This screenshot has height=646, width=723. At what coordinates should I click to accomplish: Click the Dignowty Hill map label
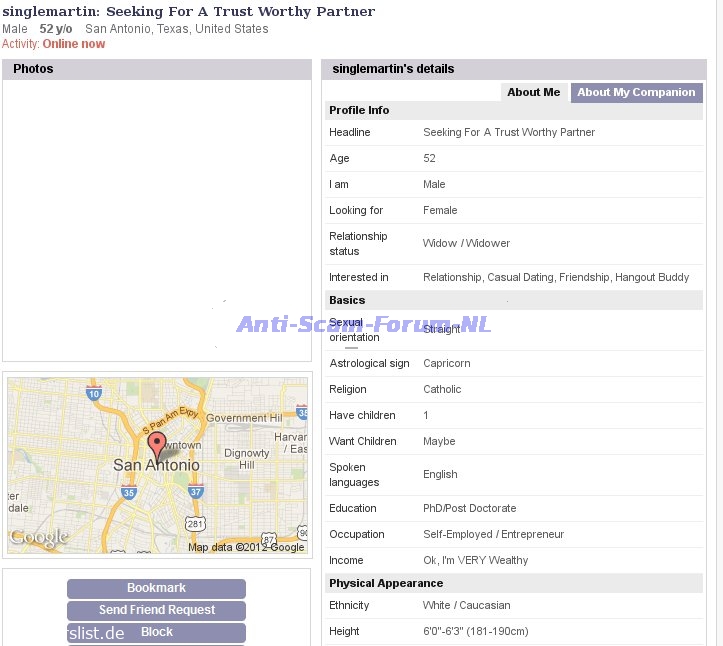tap(246, 459)
